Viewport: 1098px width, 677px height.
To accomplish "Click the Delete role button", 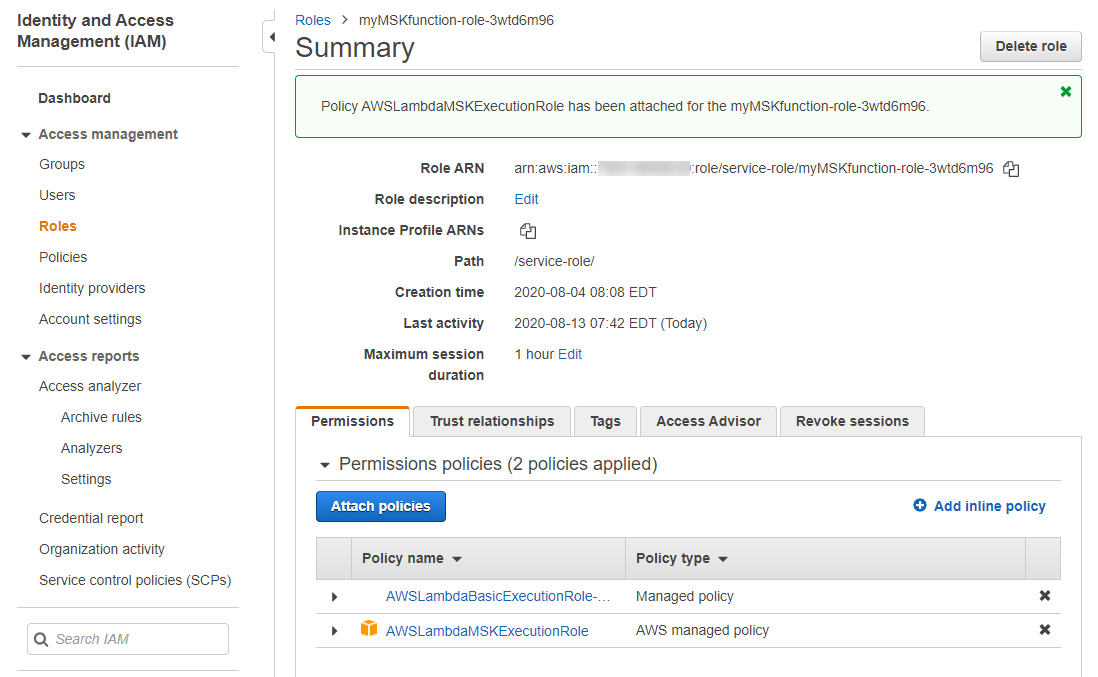I will [x=1031, y=46].
